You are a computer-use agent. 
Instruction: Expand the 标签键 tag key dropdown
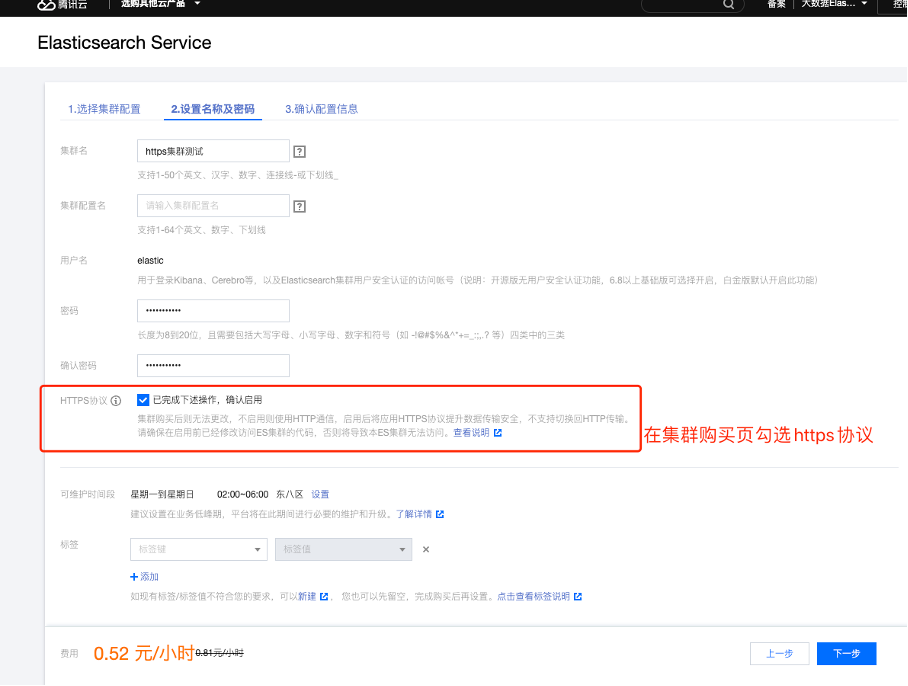point(198,549)
